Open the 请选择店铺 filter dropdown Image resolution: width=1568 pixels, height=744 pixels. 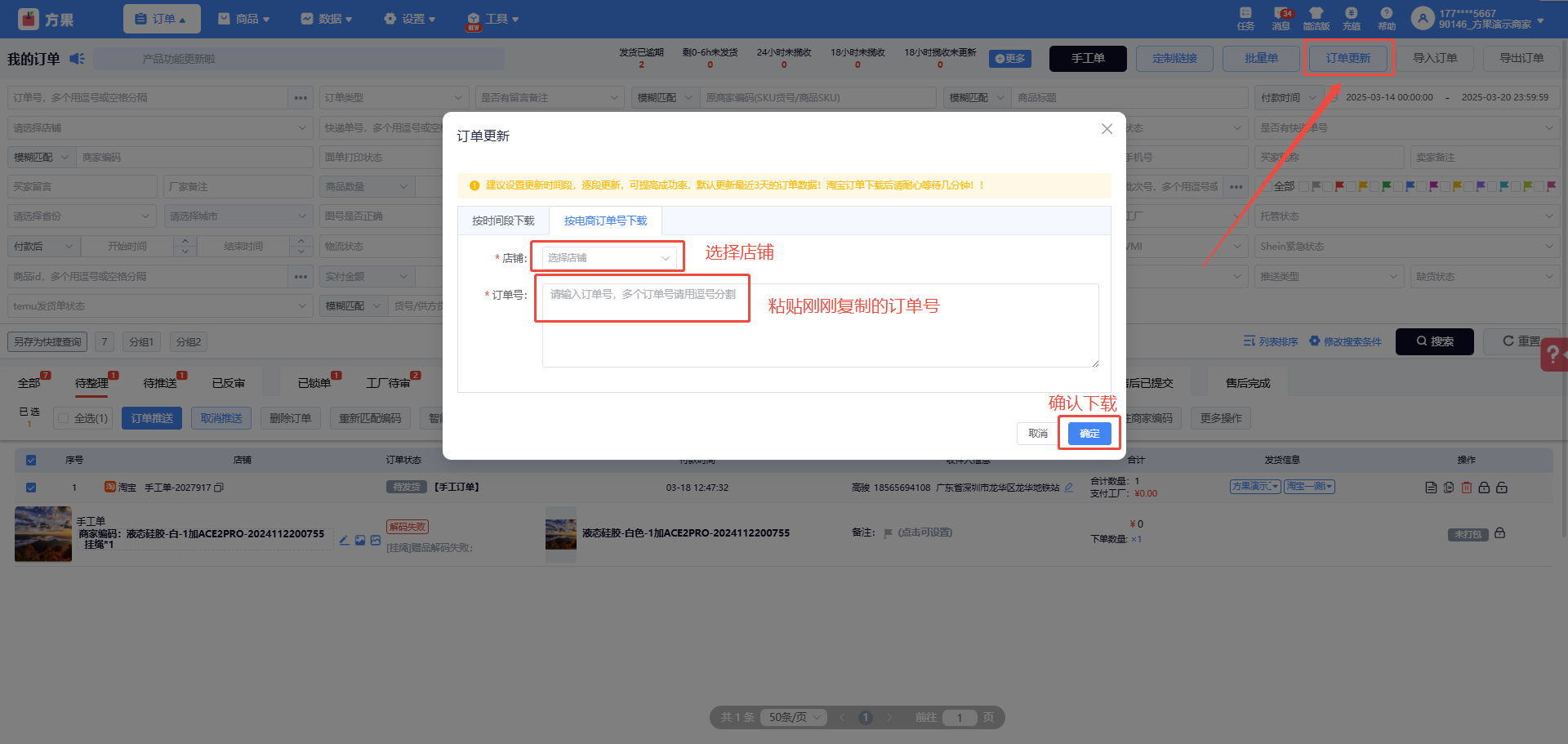(x=160, y=128)
